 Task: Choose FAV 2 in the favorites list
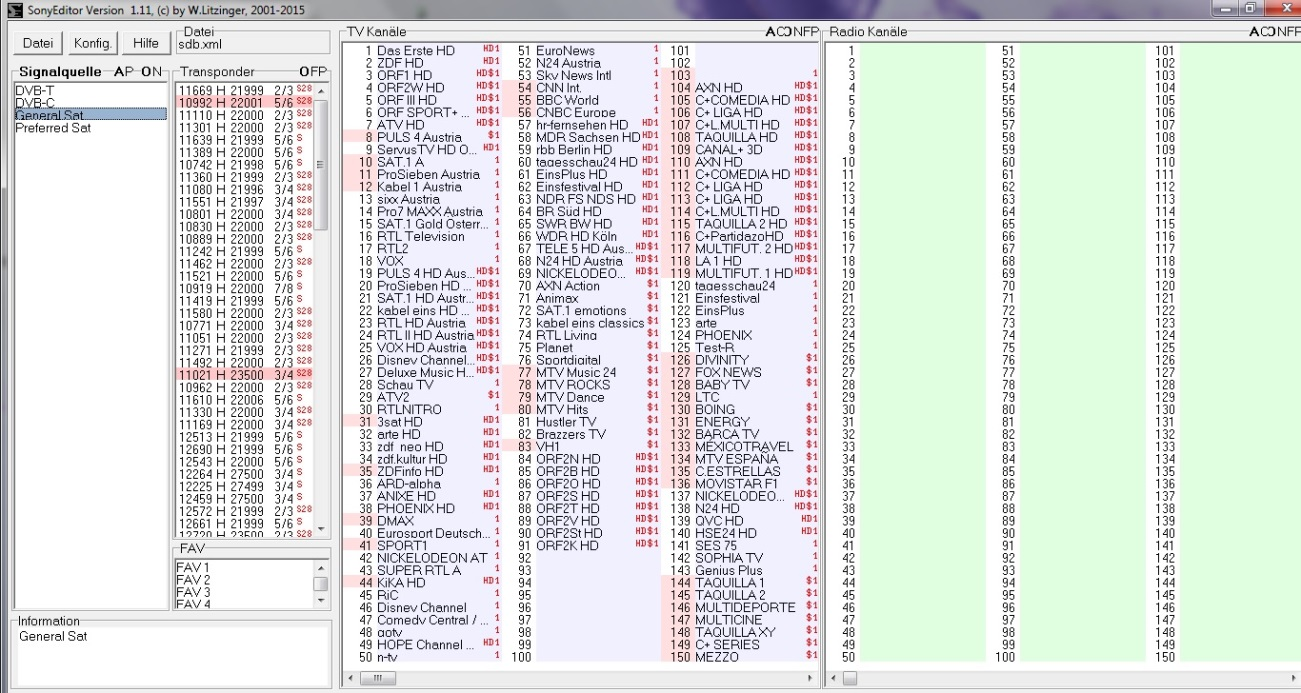[193, 580]
